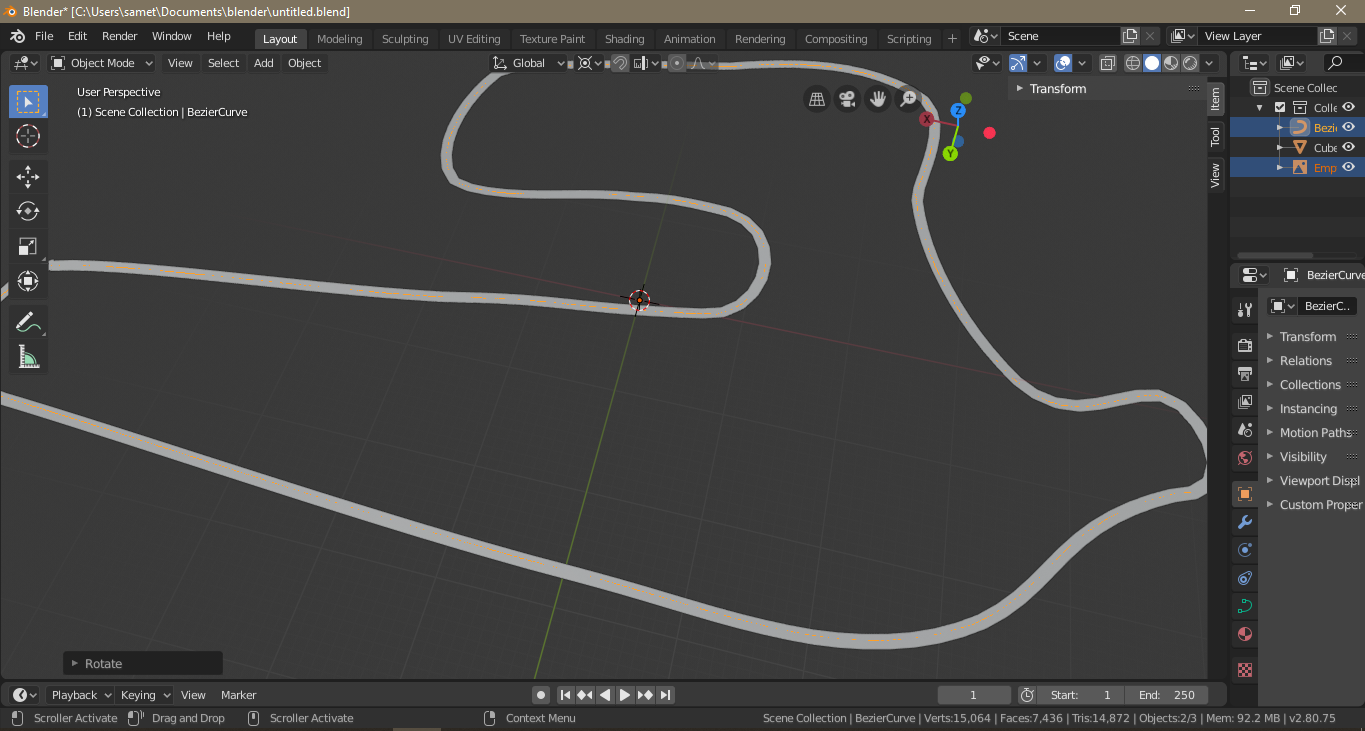
Task: Switch to Modeling workspace tab
Action: (340, 39)
